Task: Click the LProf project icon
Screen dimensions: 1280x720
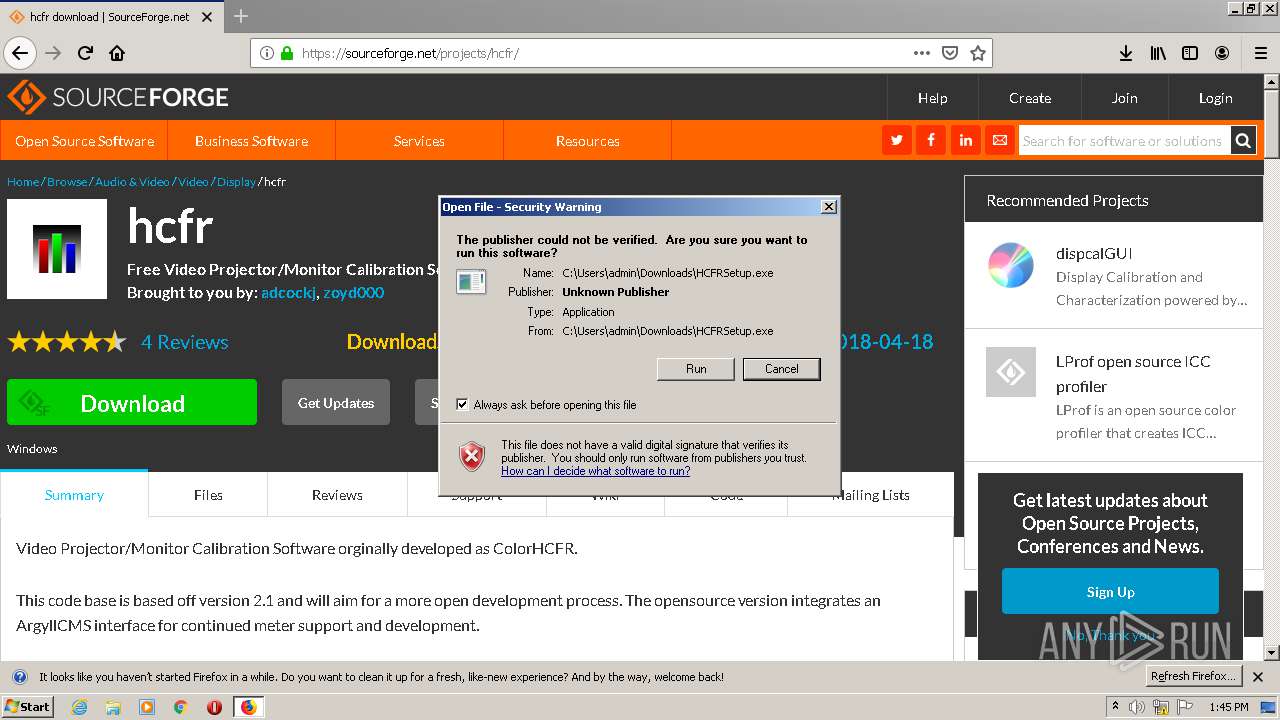Action: [x=1011, y=372]
